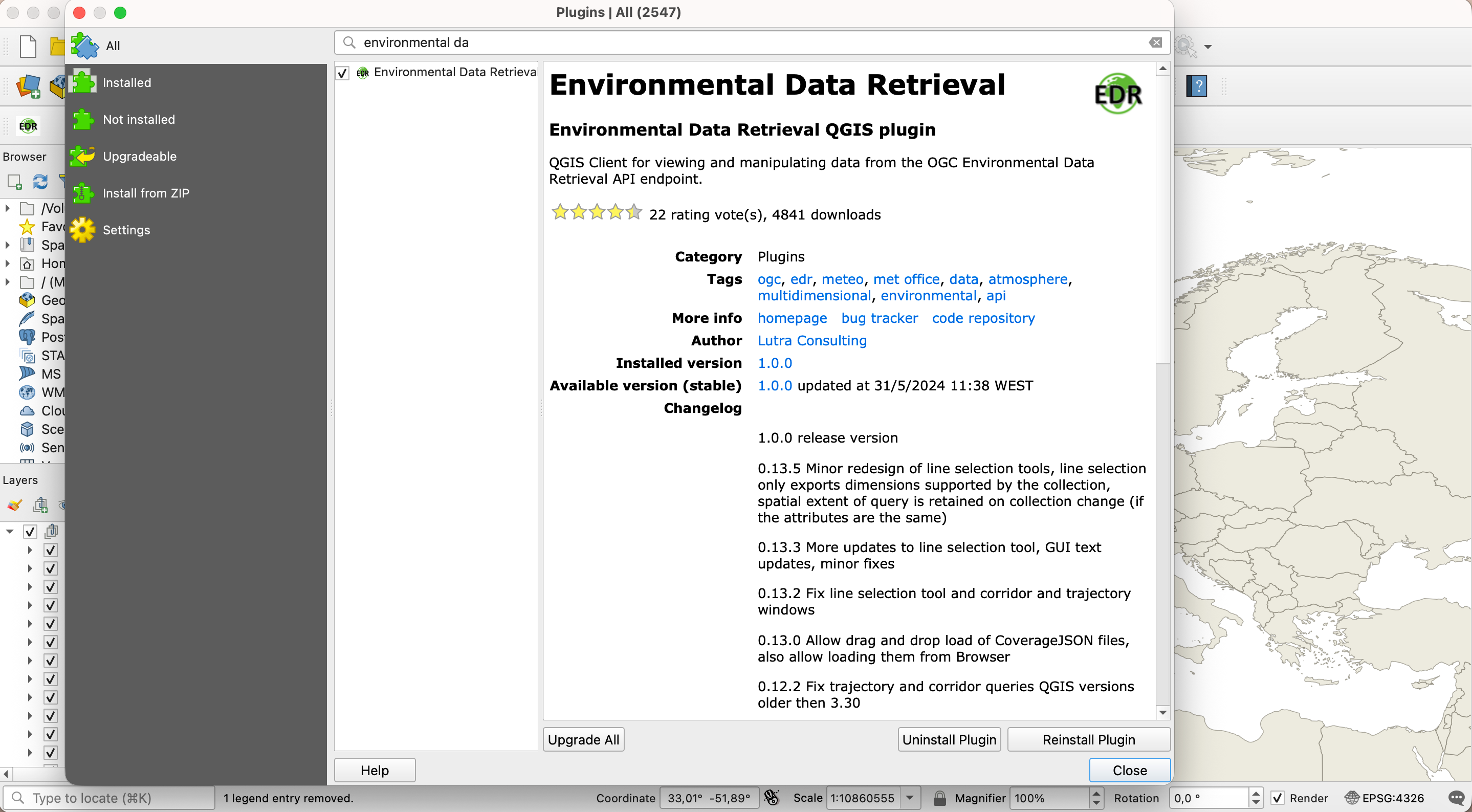Click the Refresh icon in Browser panel
Screen dimensions: 1472x812
40,182
